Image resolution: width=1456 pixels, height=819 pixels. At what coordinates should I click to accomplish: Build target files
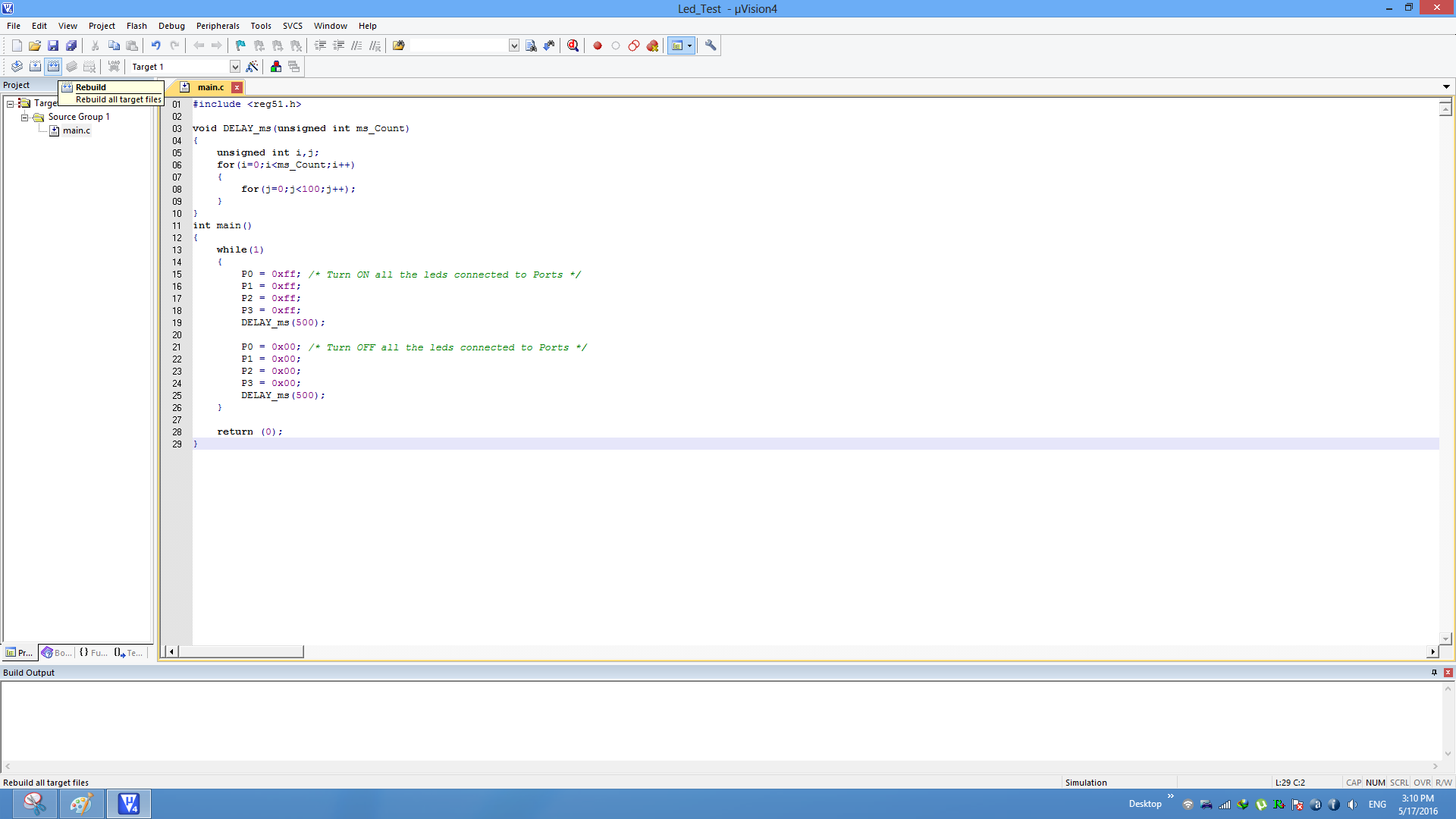(35, 67)
